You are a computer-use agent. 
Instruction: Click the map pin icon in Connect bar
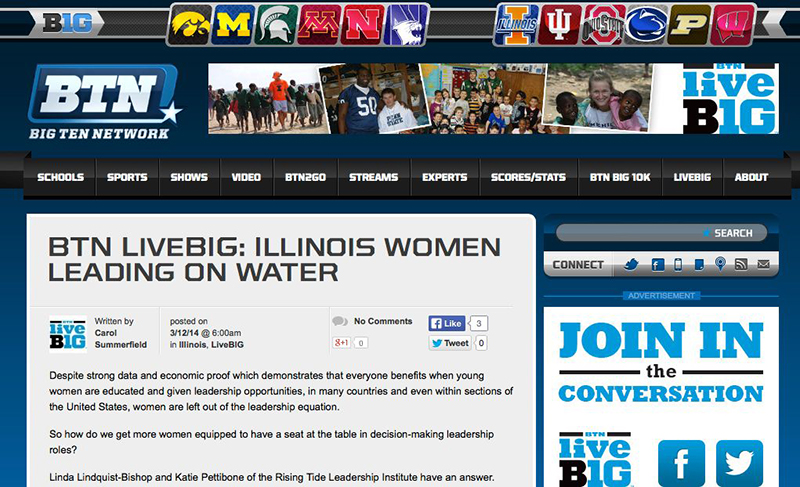720,264
